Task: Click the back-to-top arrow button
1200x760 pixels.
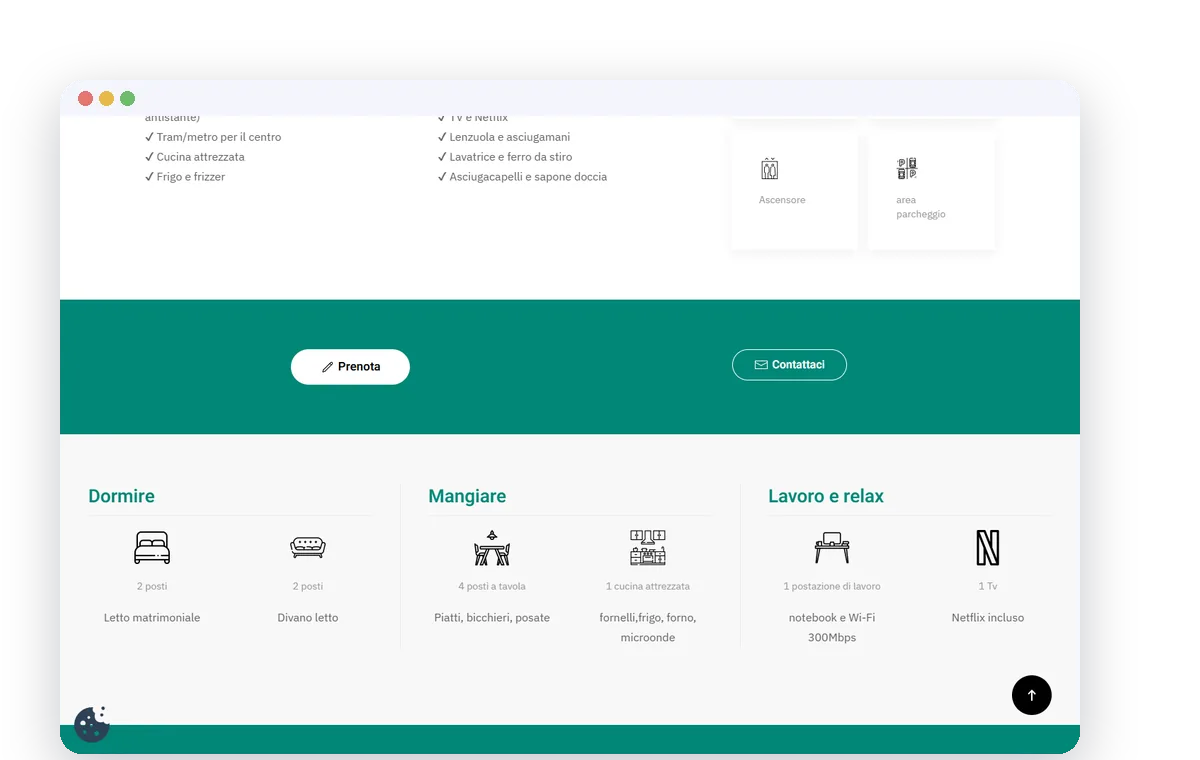Action: tap(1032, 695)
